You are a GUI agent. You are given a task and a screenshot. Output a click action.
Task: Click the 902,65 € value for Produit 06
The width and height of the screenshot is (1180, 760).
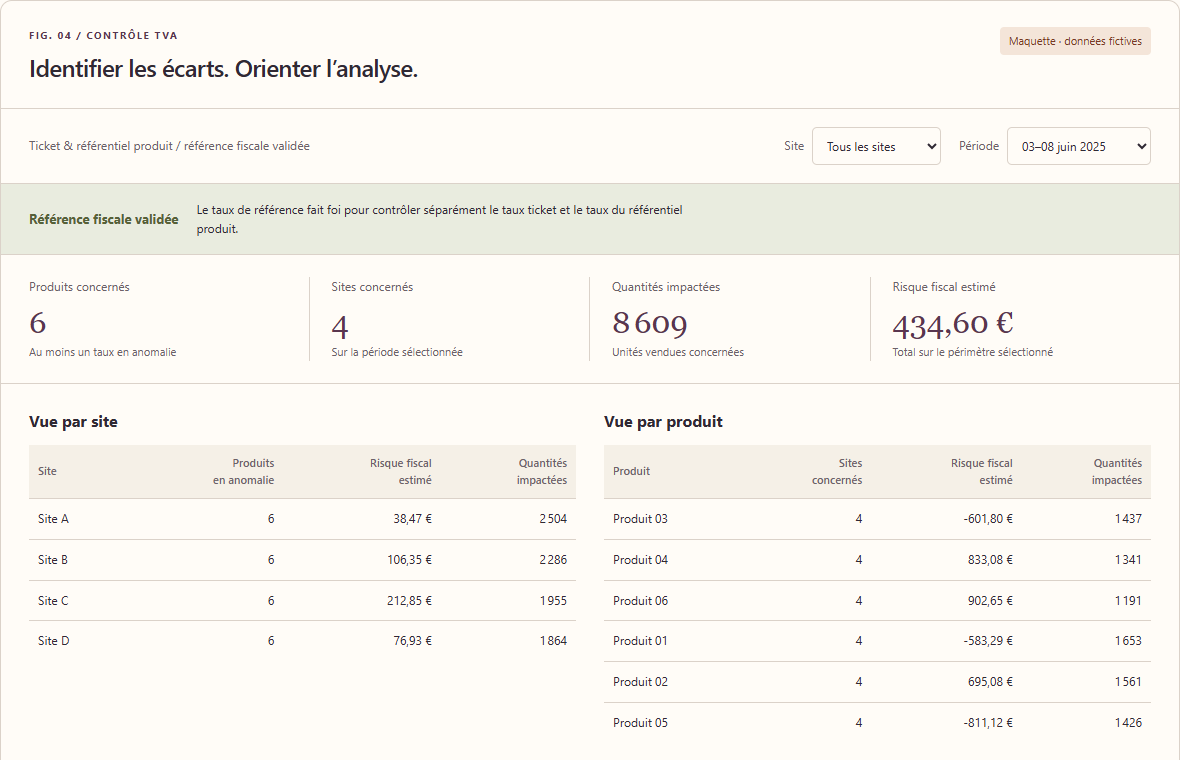click(x=990, y=600)
